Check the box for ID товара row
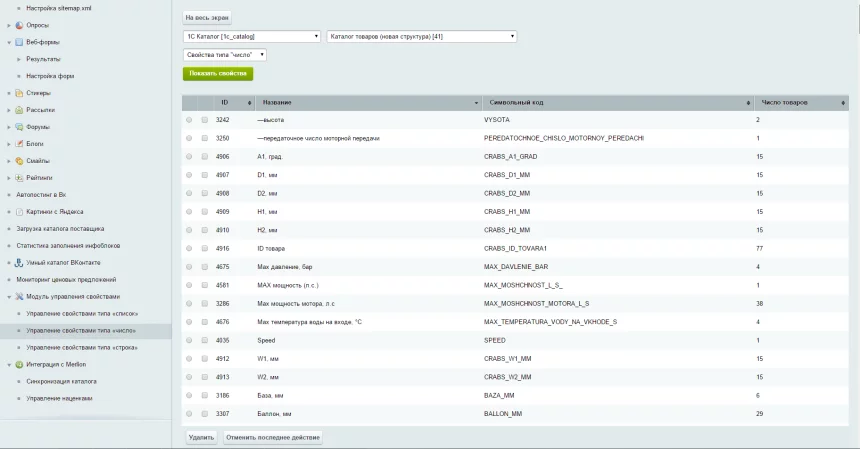This screenshot has height=449, width=860. [x=205, y=248]
